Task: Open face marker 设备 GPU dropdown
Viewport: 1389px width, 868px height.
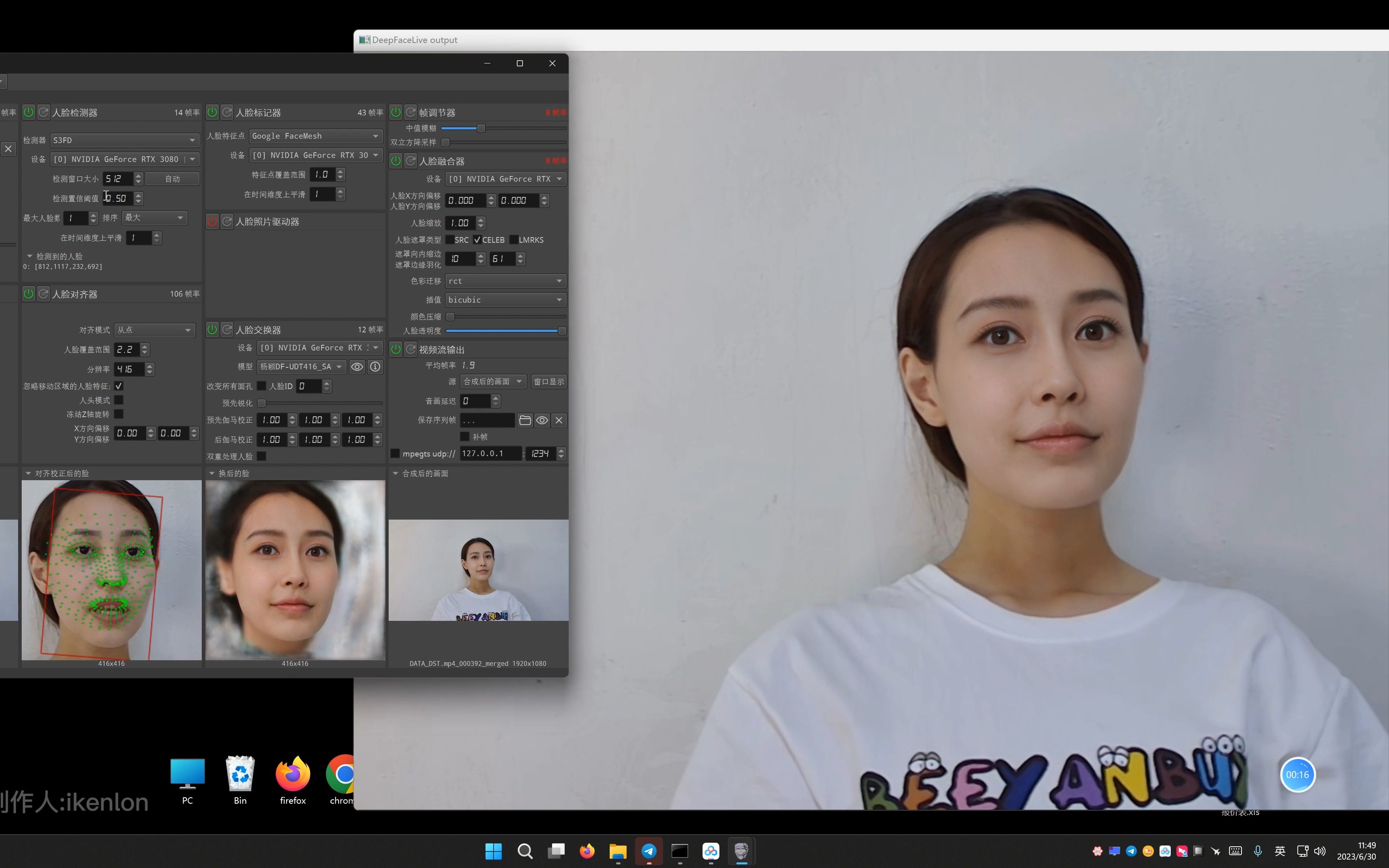Action: coord(315,155)
